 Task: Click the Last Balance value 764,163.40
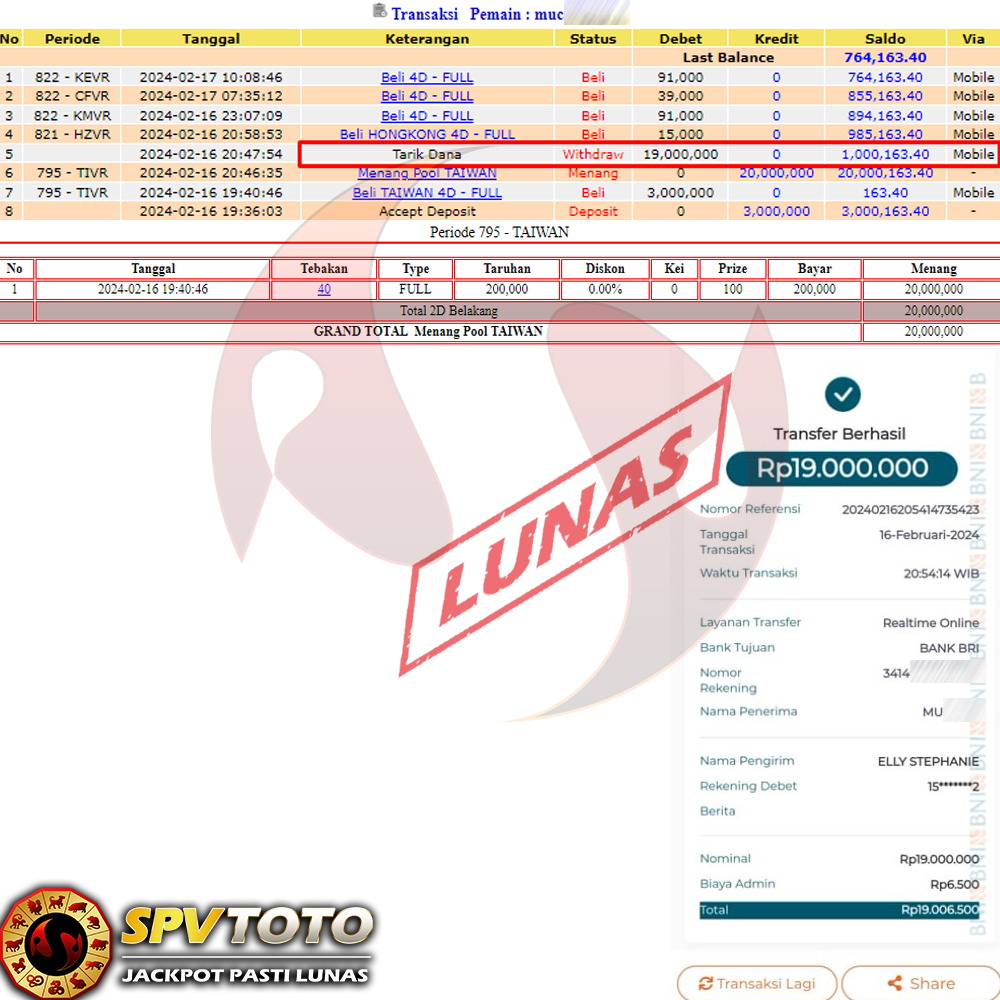[x=885, y=58]
